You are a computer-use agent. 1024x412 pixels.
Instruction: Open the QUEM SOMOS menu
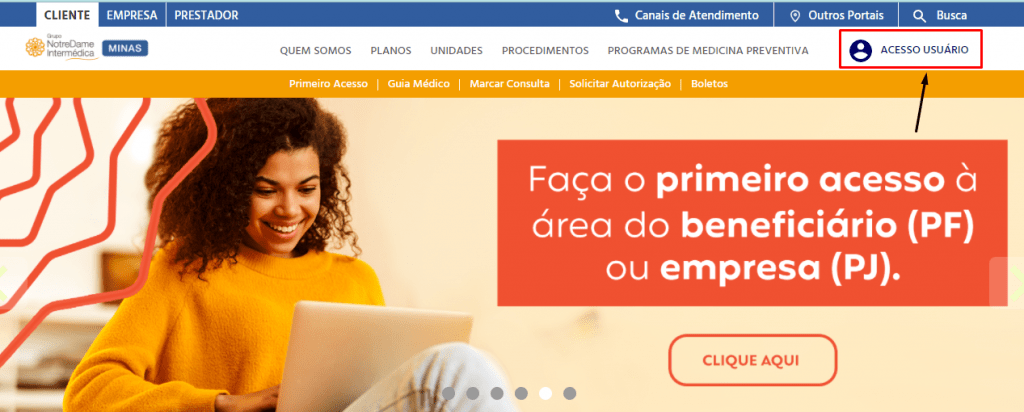coord(315,50)
